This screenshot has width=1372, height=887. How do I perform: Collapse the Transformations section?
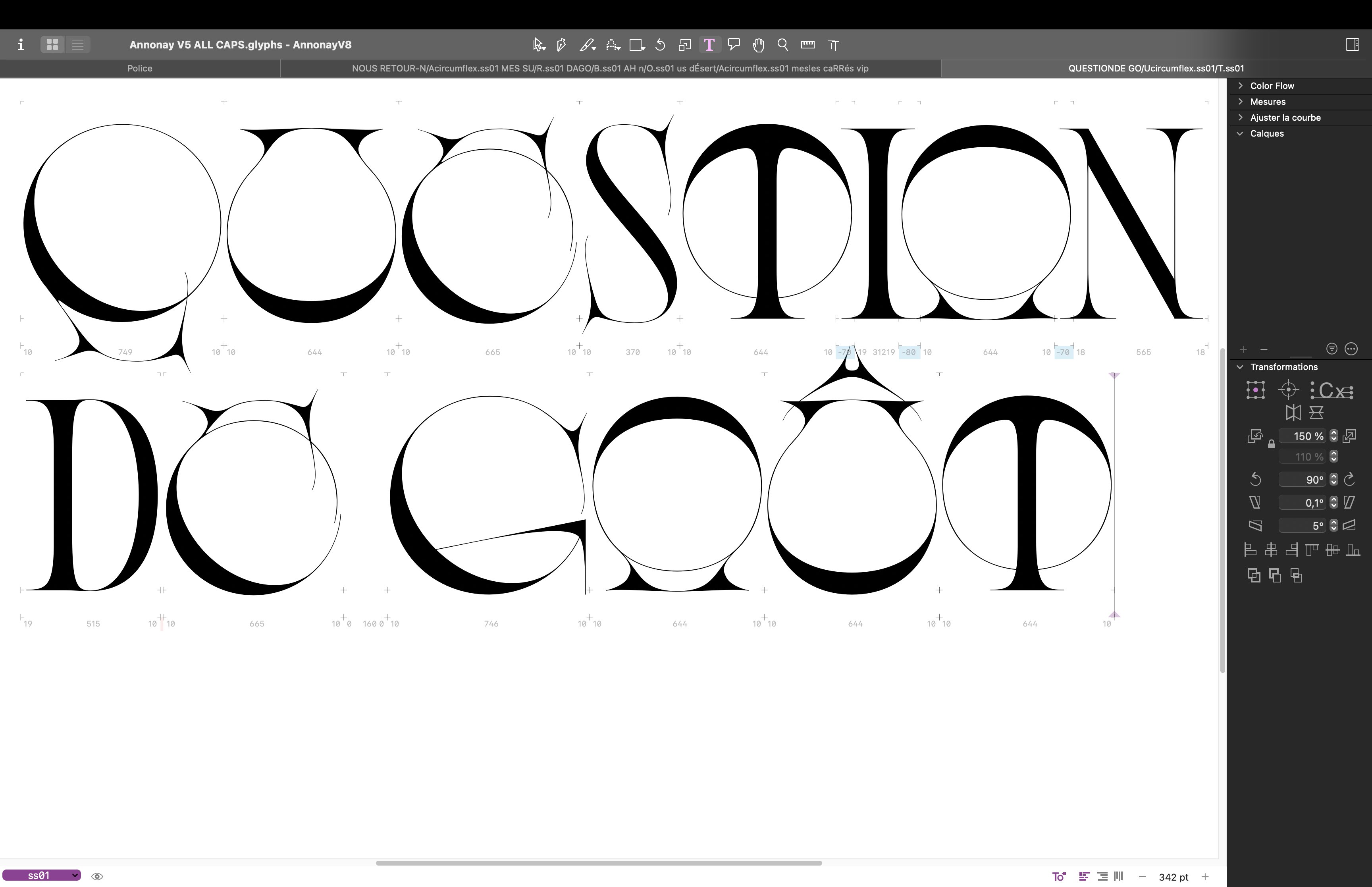click(x=1240, y=367)
